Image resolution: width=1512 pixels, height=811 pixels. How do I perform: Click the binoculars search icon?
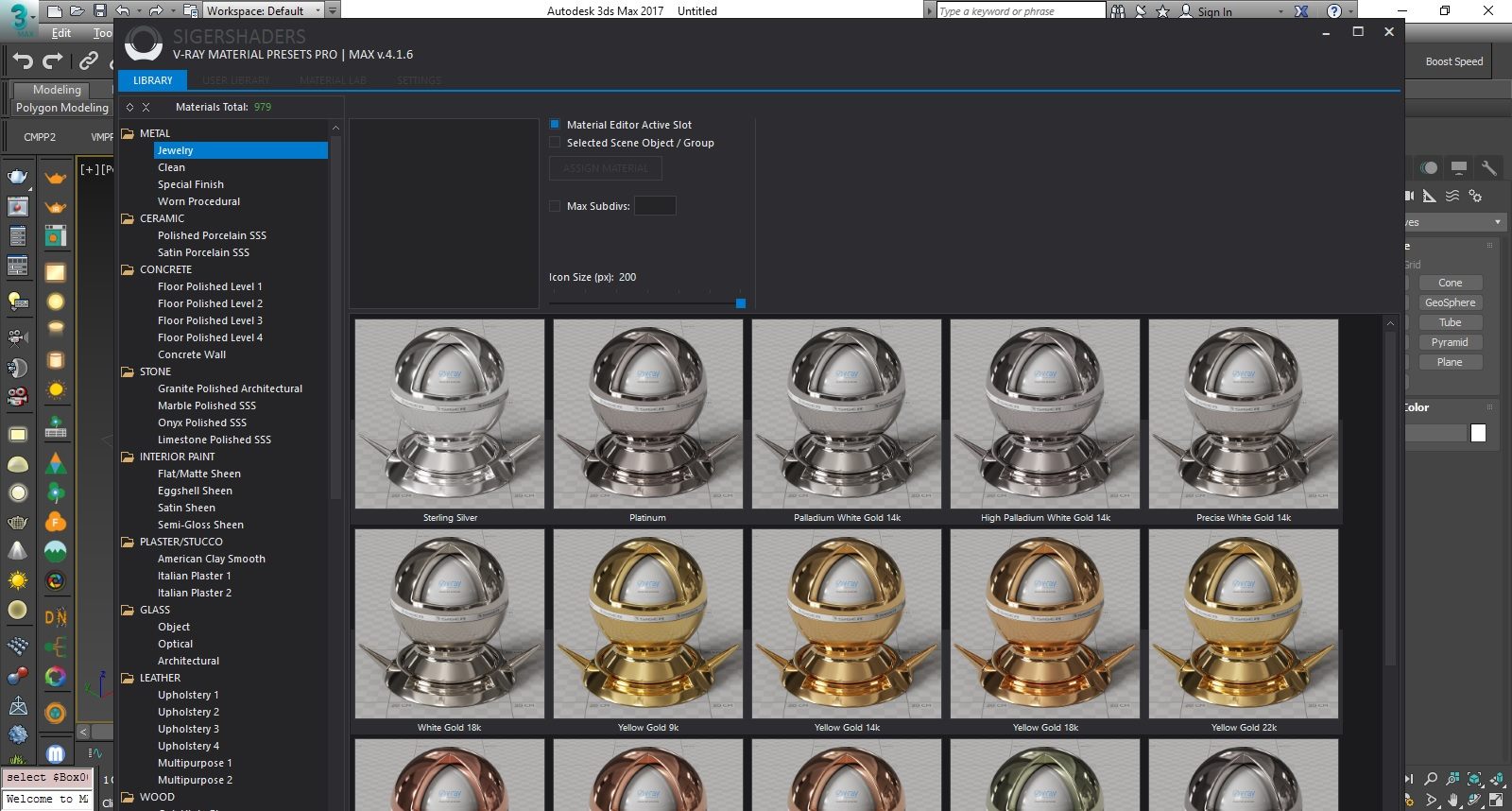click(x=1118, y=11)
